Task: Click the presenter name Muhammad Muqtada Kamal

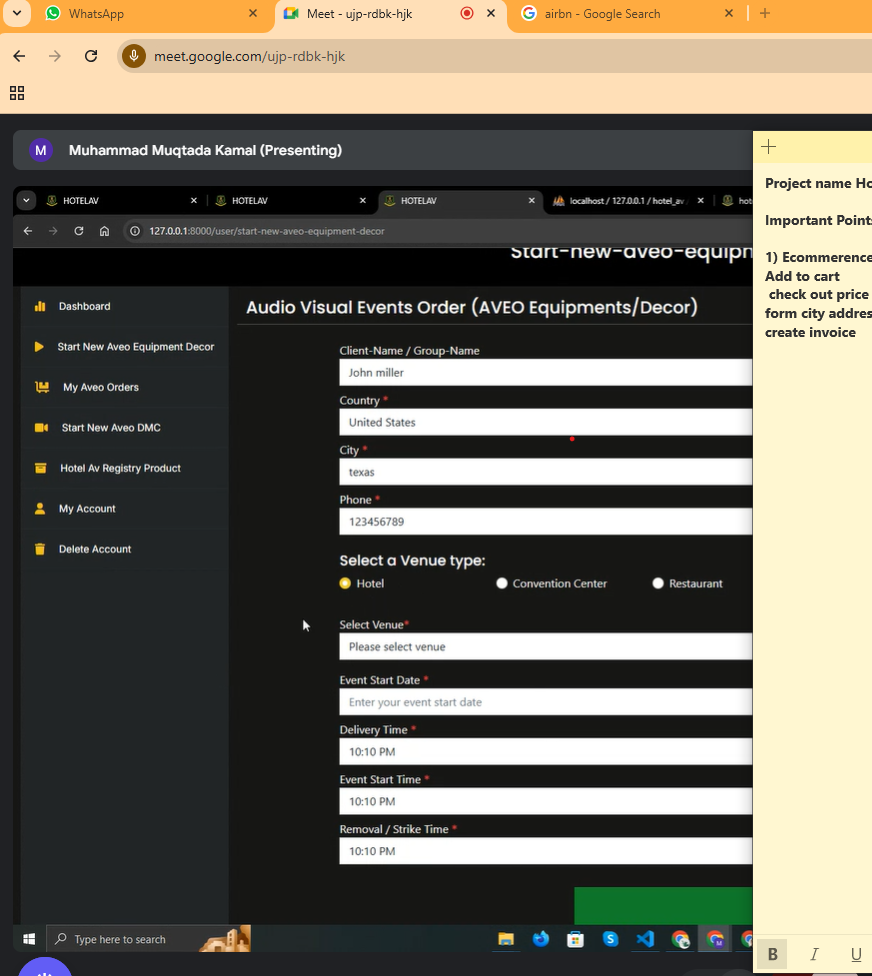Action: (x=205, y=150)
